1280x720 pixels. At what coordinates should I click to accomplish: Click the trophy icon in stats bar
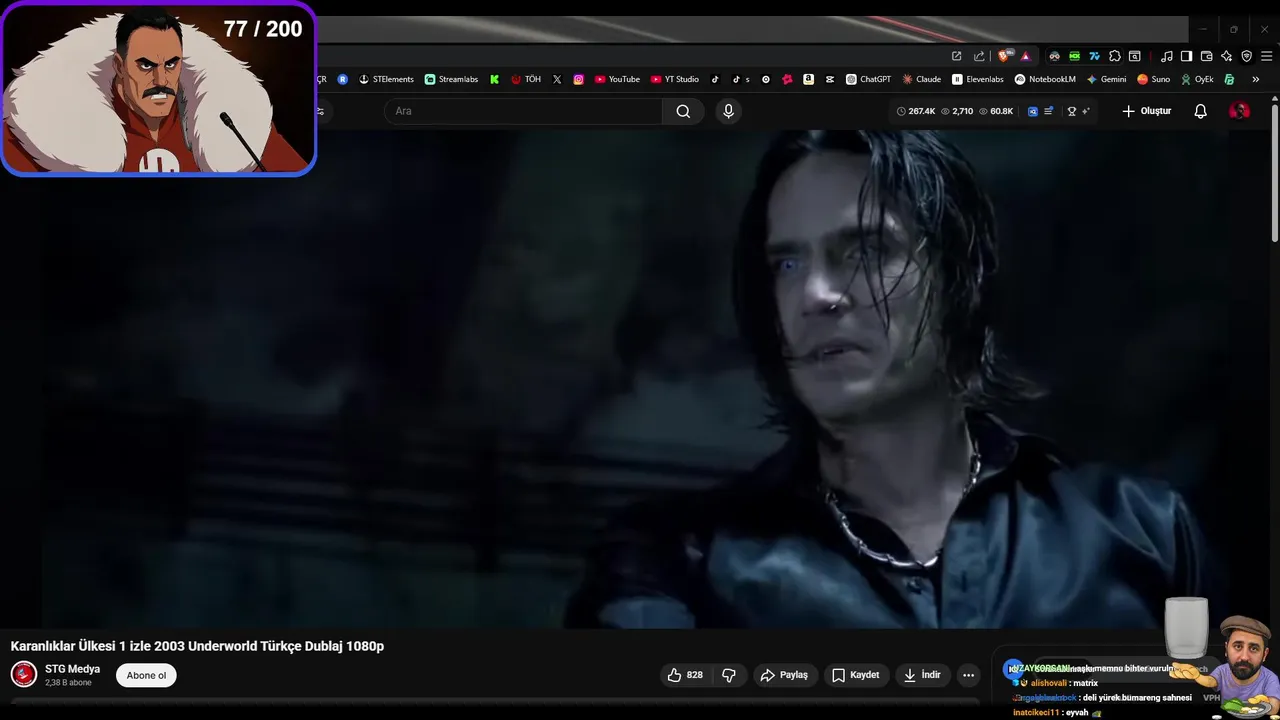[x=1072, y=111]
